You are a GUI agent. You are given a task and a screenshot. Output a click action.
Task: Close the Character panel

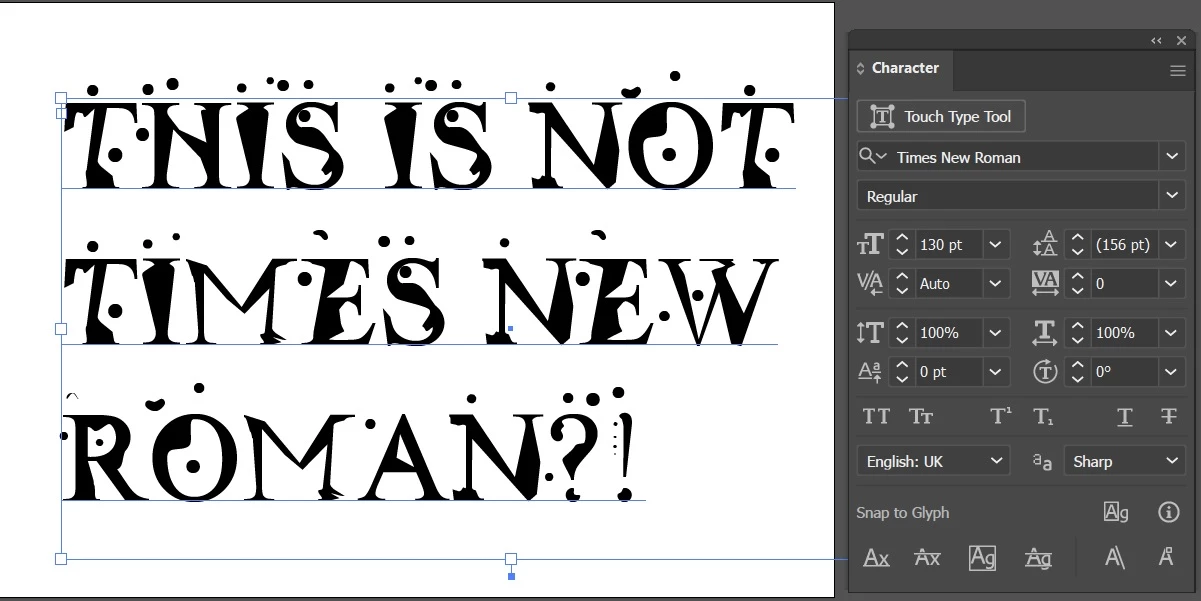(x=1181, y=41)
